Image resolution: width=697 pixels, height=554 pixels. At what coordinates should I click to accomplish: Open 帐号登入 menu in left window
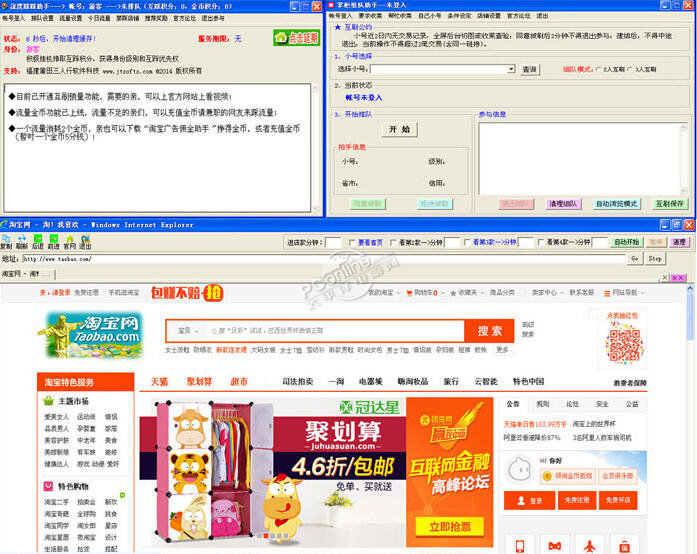[x=14, y=18]
